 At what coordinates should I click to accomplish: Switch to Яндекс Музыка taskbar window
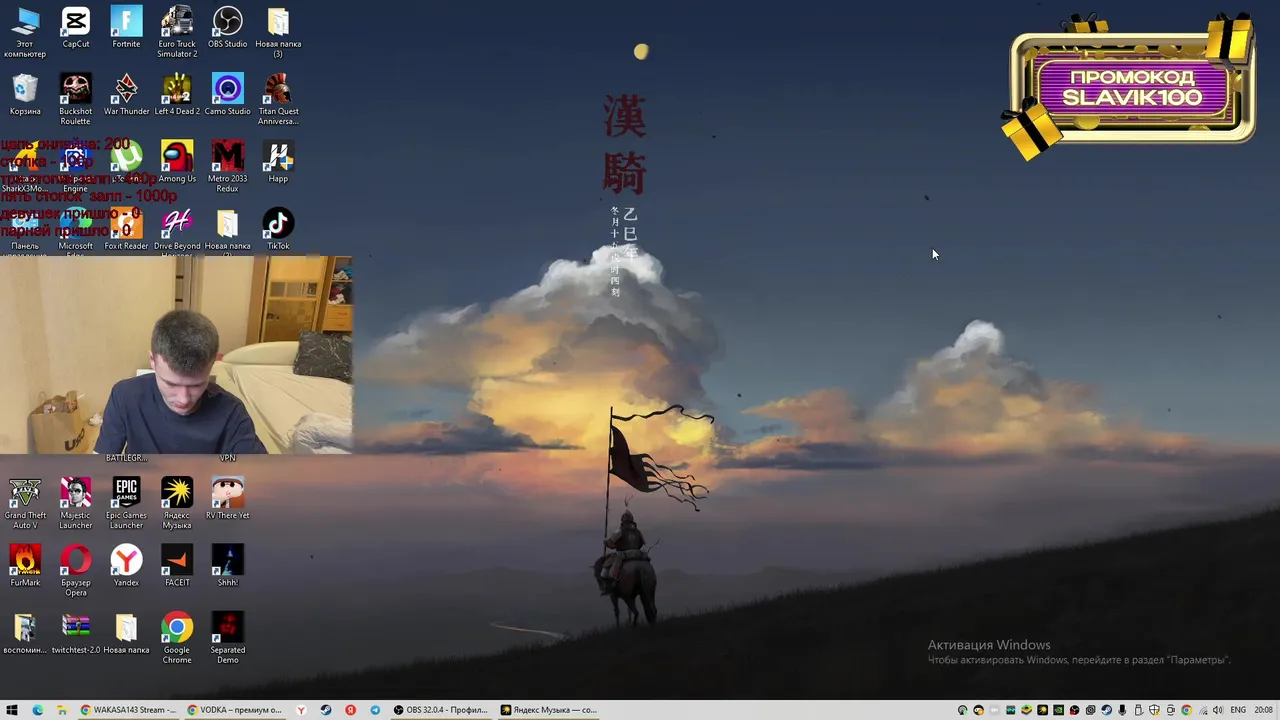tap(548, 710)
